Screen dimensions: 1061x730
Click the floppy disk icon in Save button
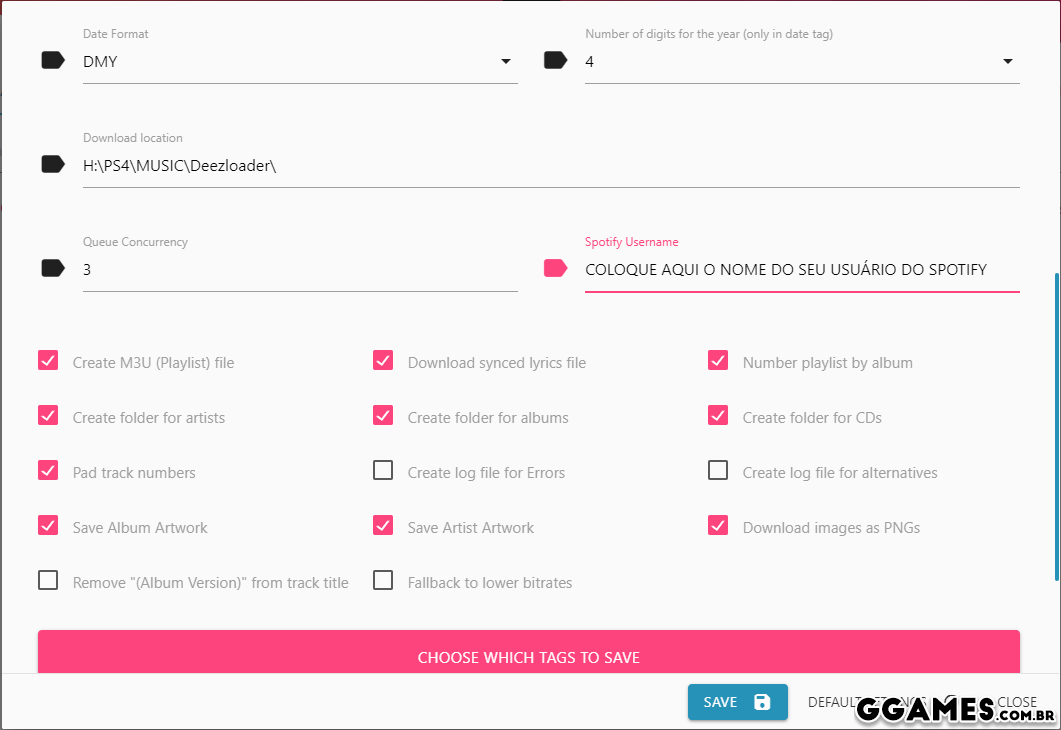coord(762,702)
